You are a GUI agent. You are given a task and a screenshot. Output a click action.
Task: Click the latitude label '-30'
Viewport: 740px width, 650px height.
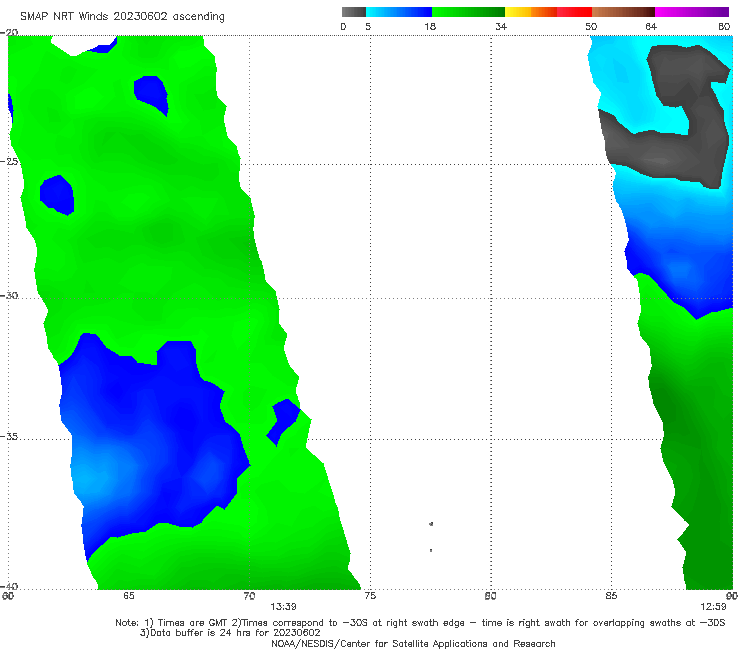tap(9, 295)
